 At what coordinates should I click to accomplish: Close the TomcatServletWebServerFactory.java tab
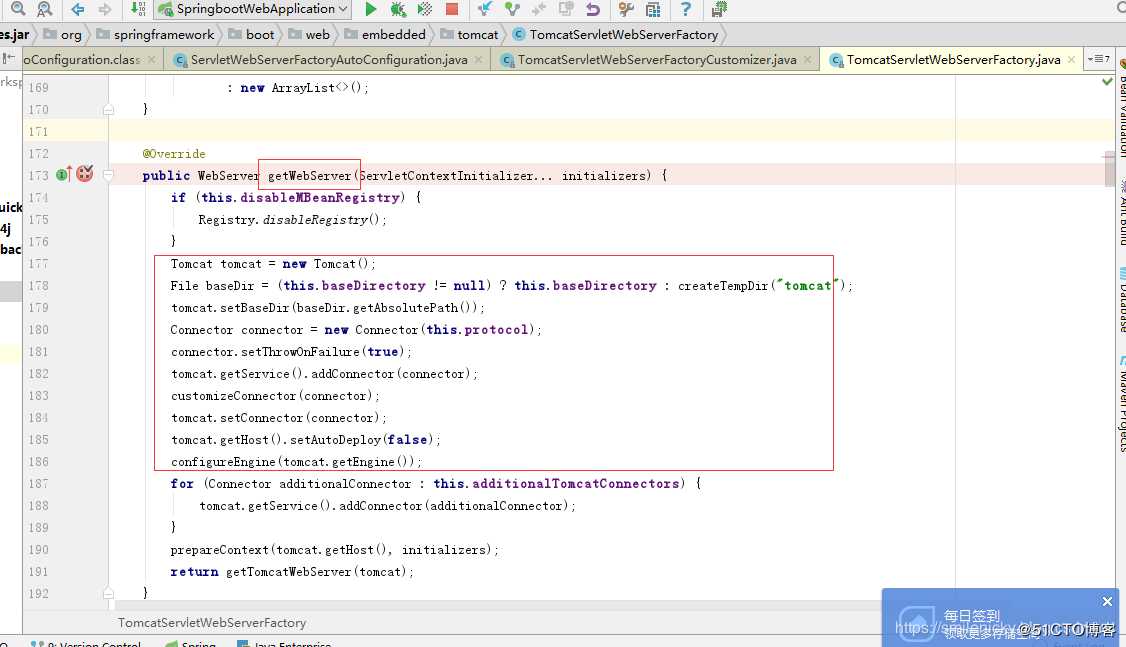(x=1071, y=60)
